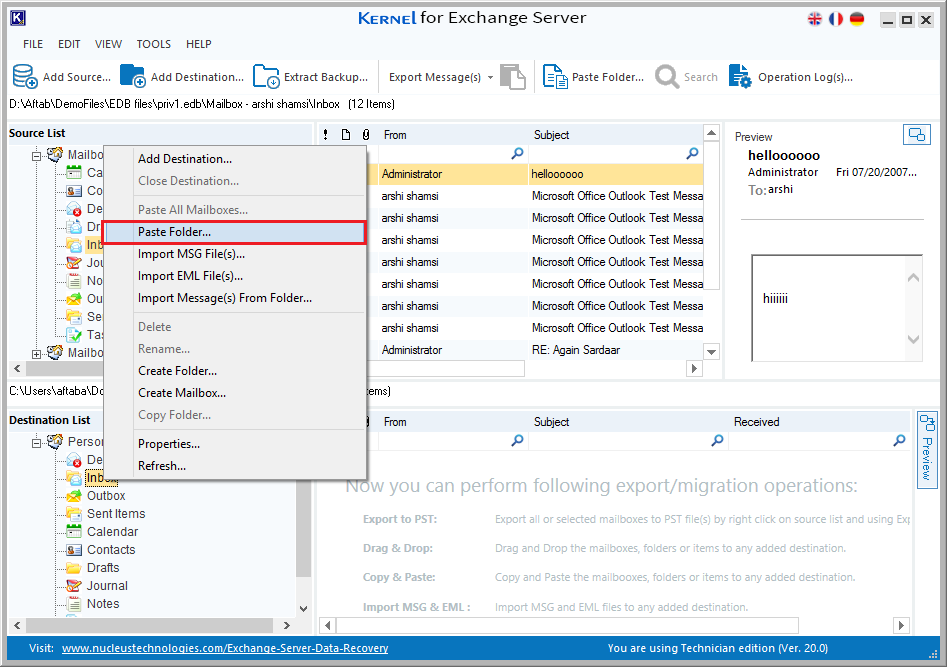Click the destination Received filter search icon

tap(899, 440)
